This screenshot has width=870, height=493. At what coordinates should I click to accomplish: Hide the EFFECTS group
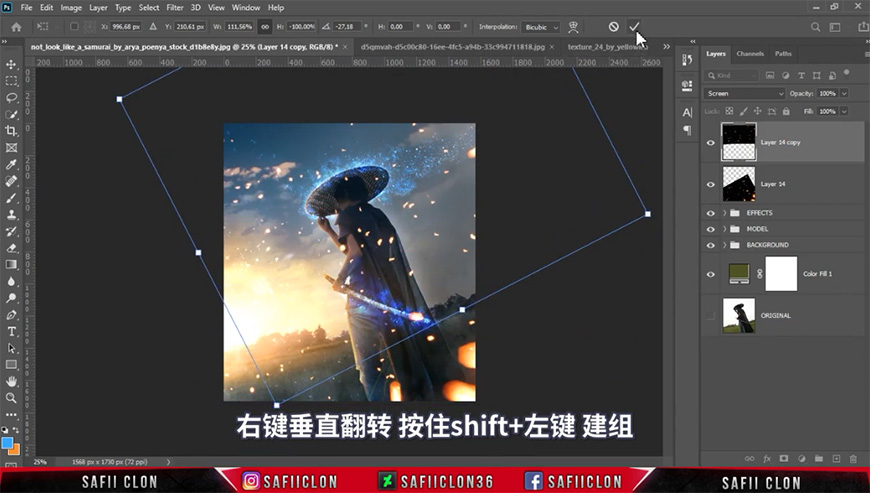(710, 213)
